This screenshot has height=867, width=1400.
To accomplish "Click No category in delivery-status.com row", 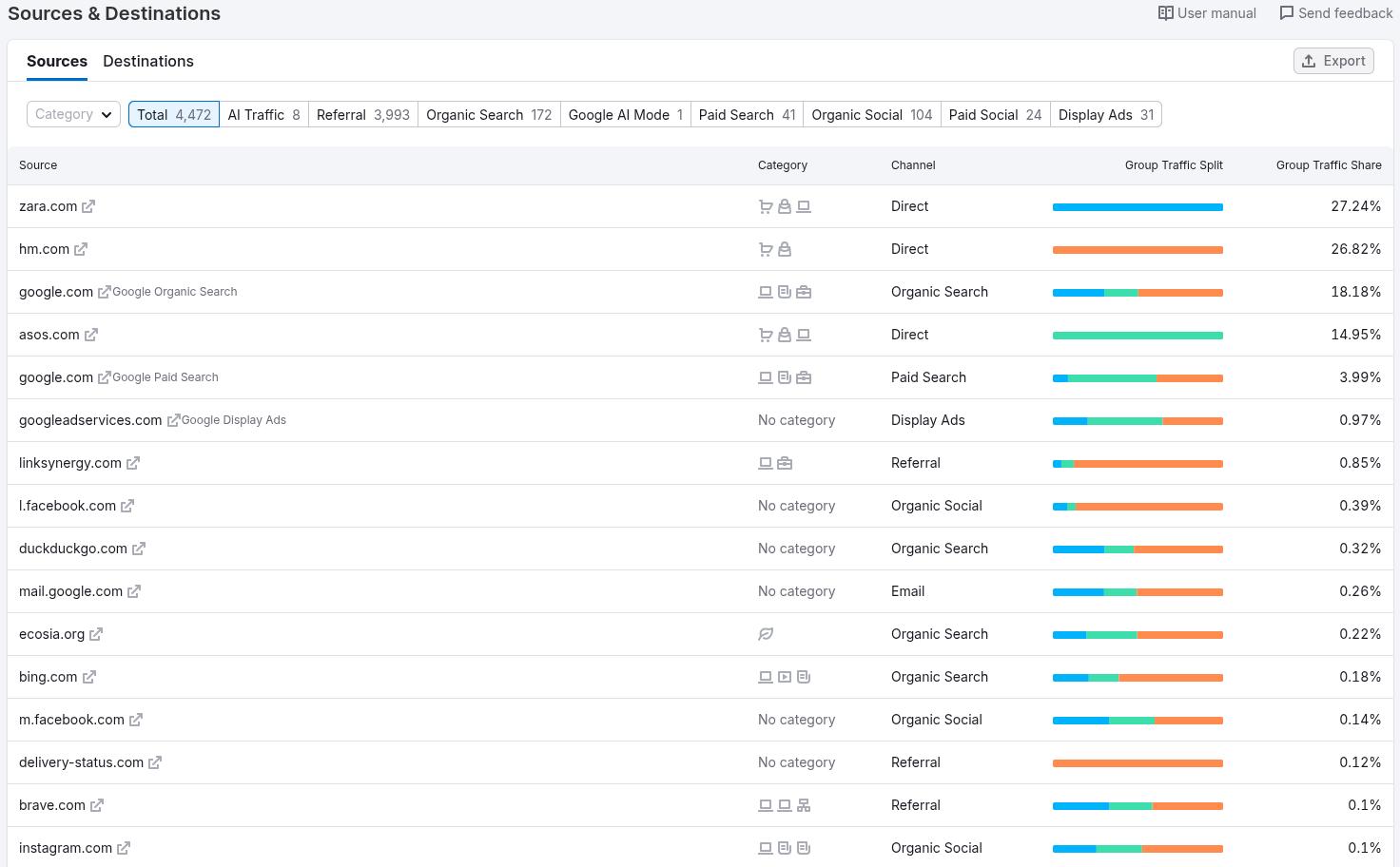I will pyautogui.click(x=797, y=762).
